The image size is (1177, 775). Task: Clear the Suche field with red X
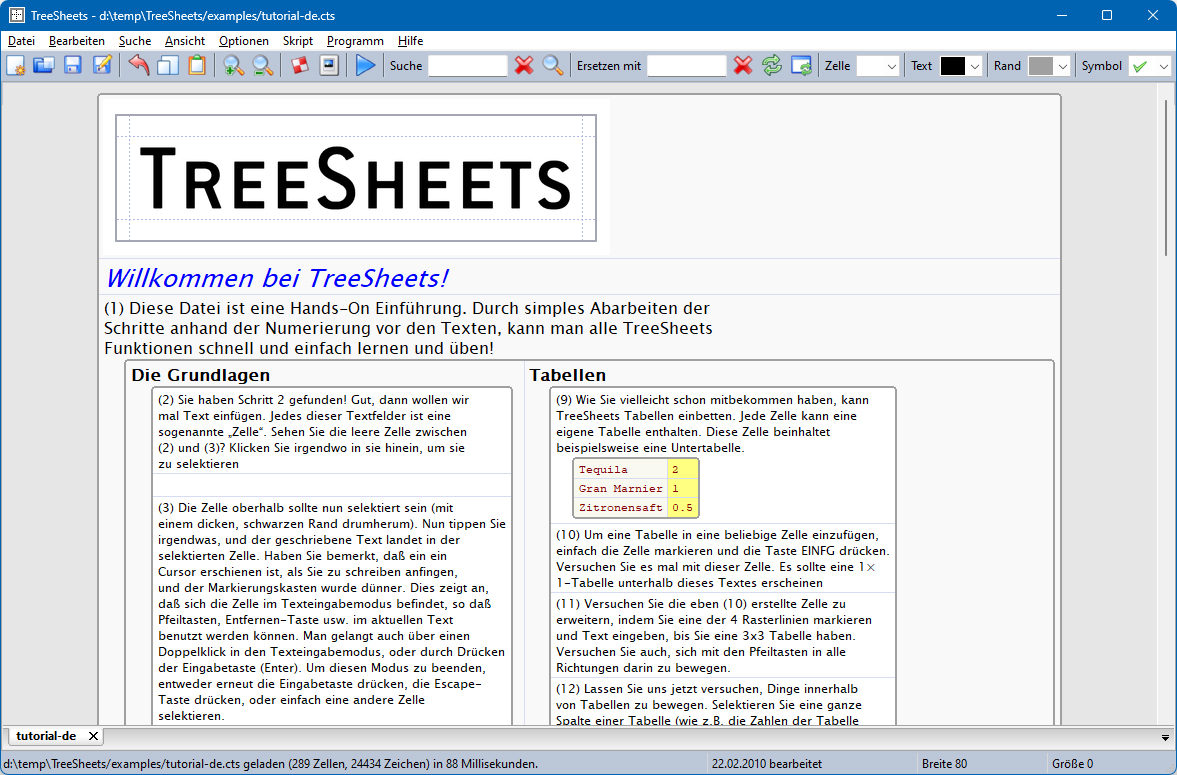[x=524, y=66]
